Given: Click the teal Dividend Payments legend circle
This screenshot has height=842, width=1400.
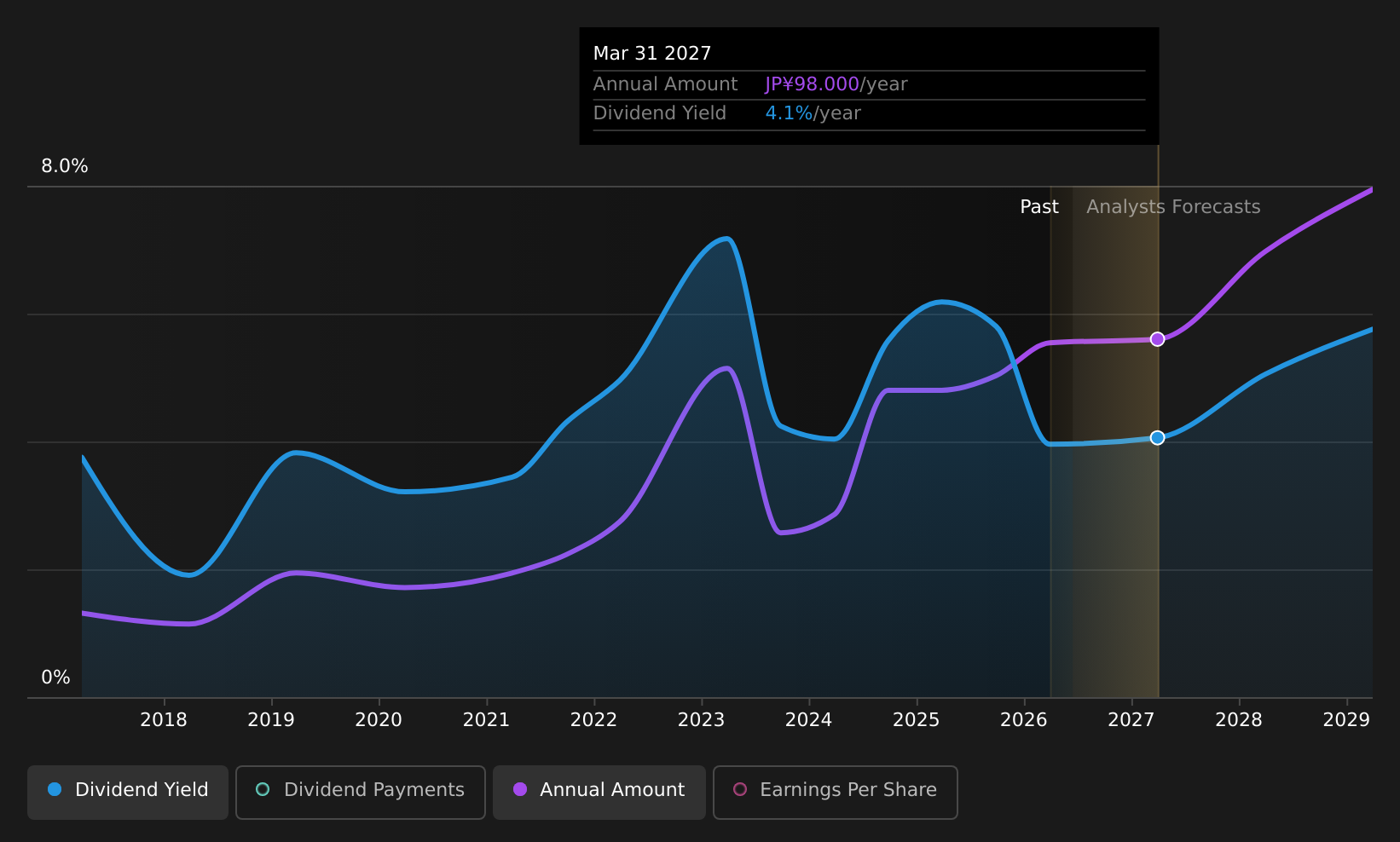Looking at the screenshot, I should pos(263,789).
